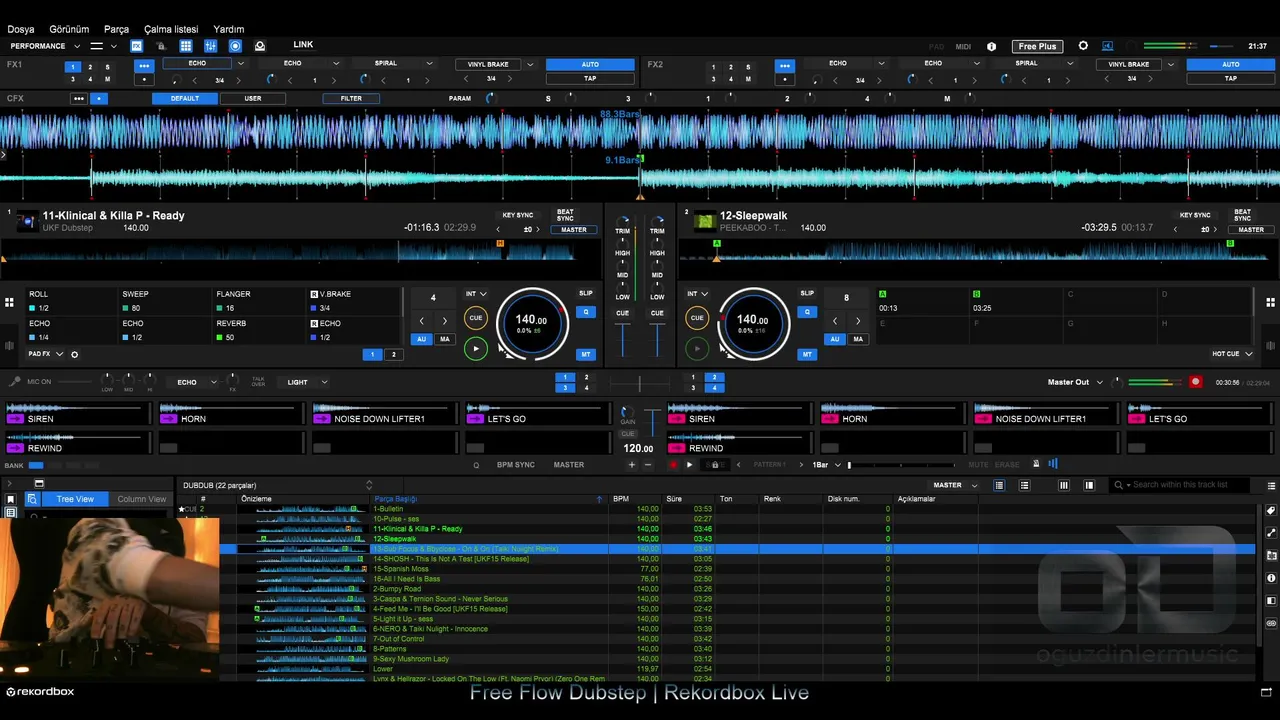Screen dimensions: 1280x720
Task: Click the deck 1 pad grid icon on left edge
Action: pyautogui.click(x=9, y=302)
